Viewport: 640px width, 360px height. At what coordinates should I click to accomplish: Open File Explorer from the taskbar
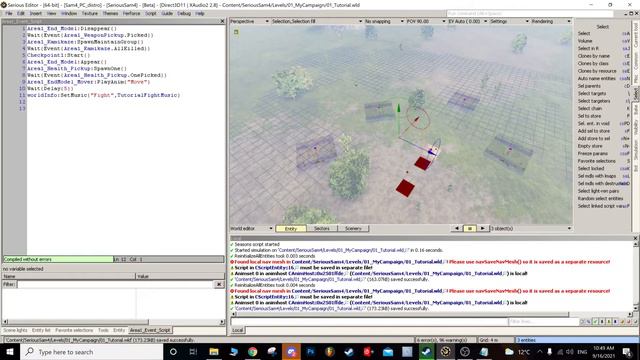point(213,351)
